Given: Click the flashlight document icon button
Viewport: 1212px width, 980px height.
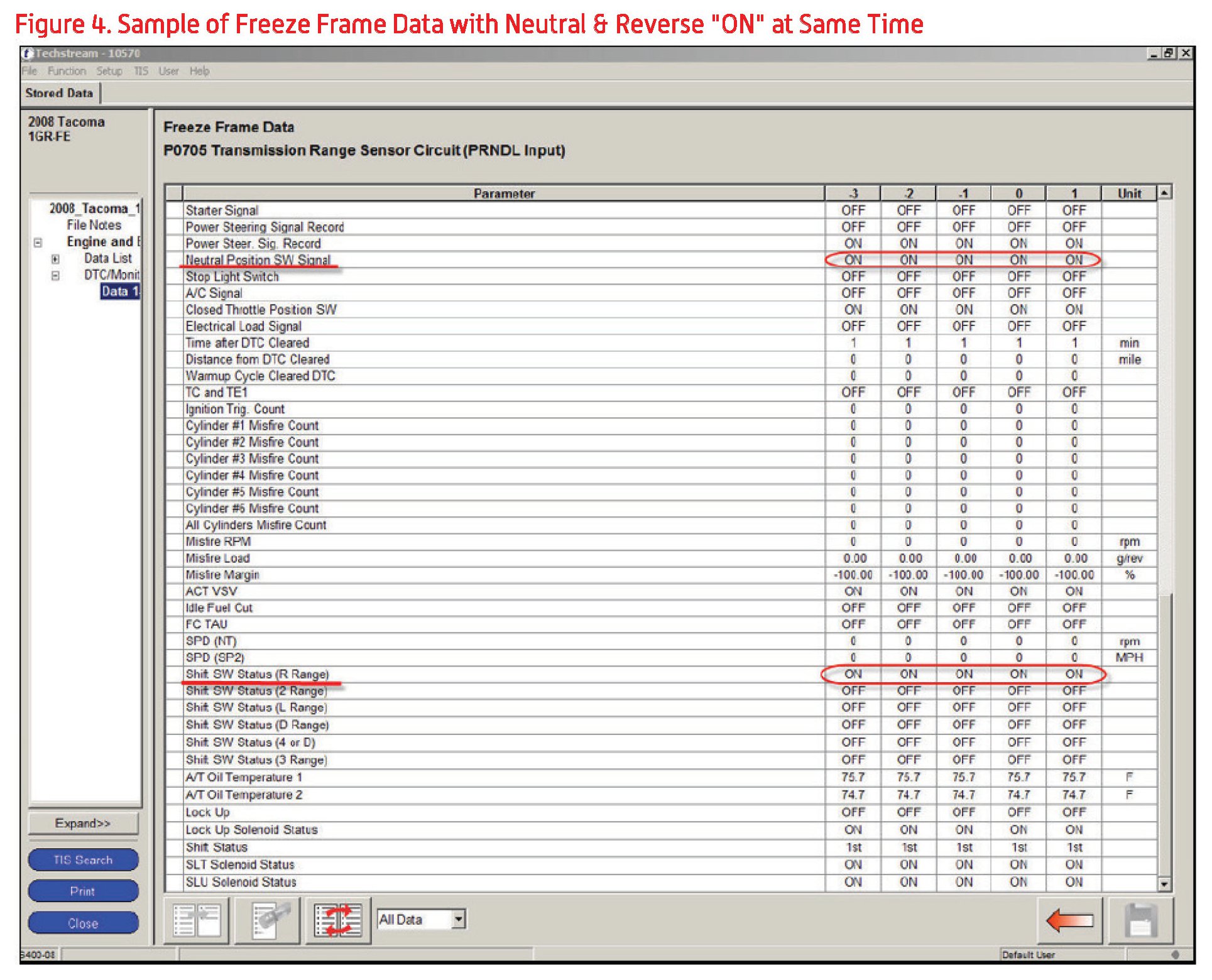Looking at the screenshot, I should [267, 922].
